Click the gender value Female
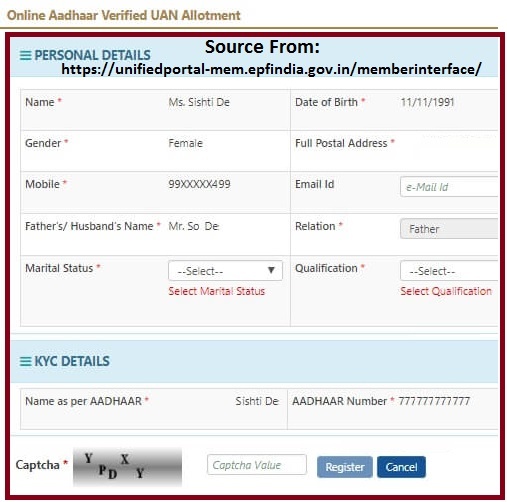 coord(185,143)
